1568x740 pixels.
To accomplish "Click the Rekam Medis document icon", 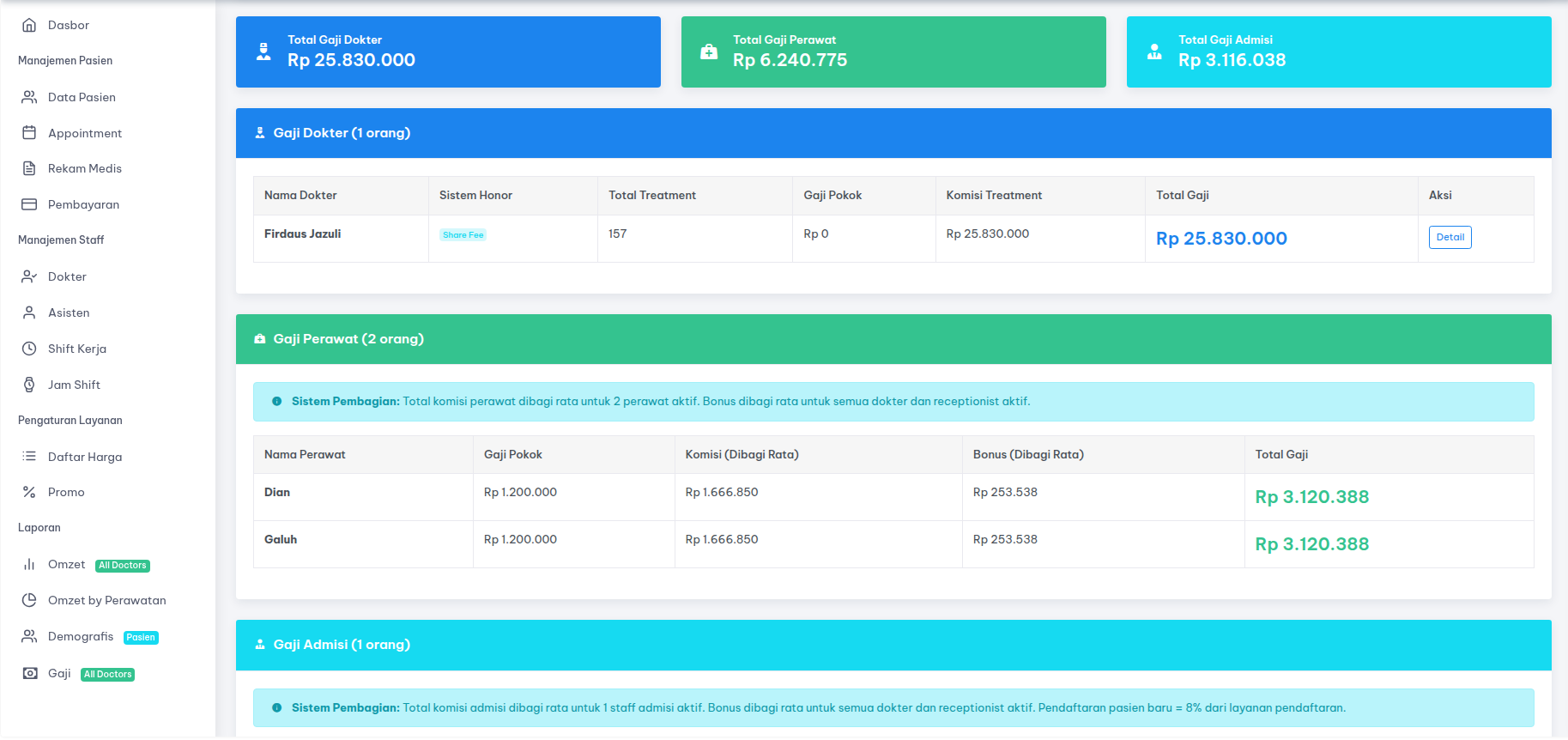I will click(x=29, y=168).
